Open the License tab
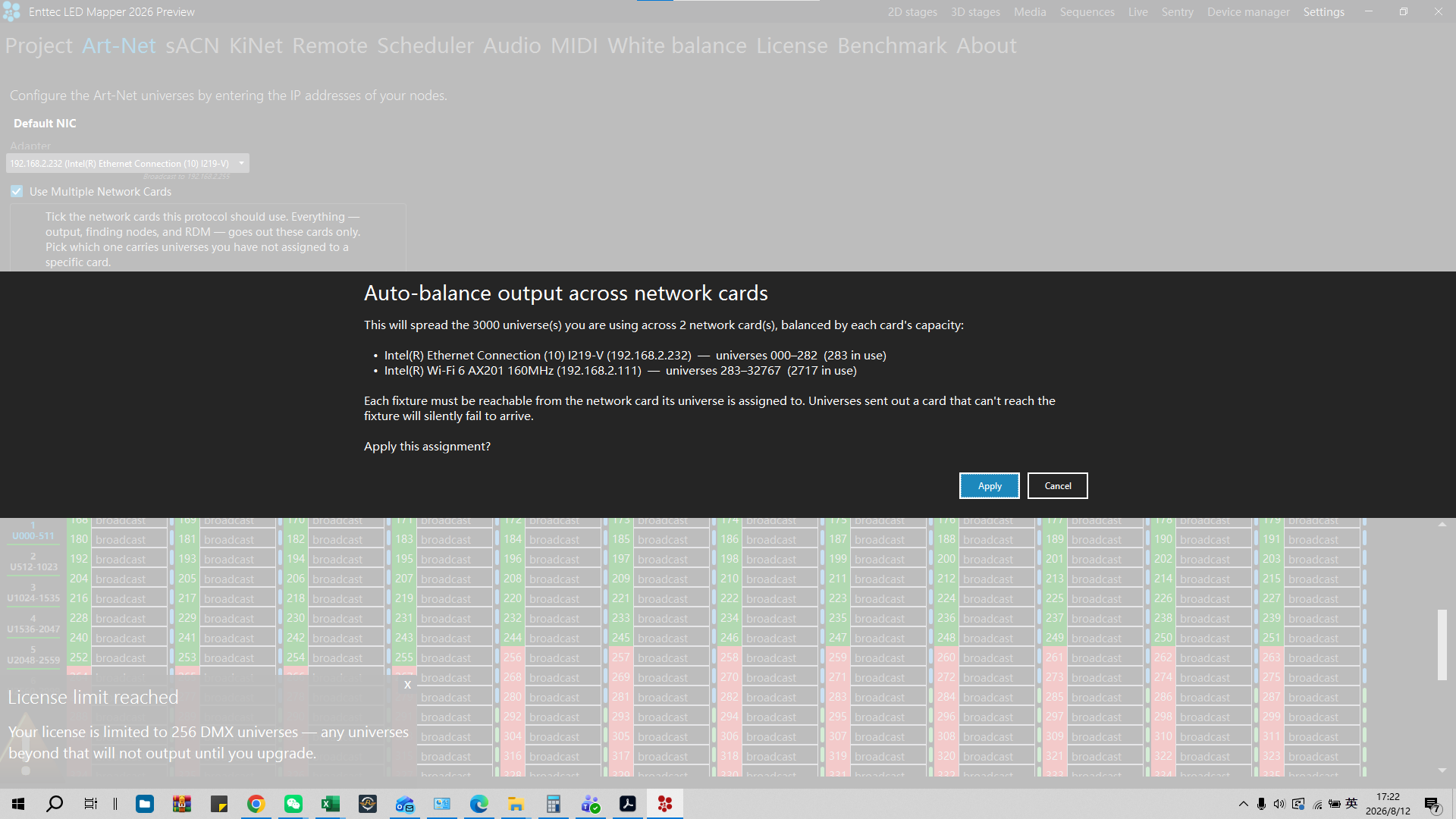1456x819 pixels. click(x=792, y=45)
